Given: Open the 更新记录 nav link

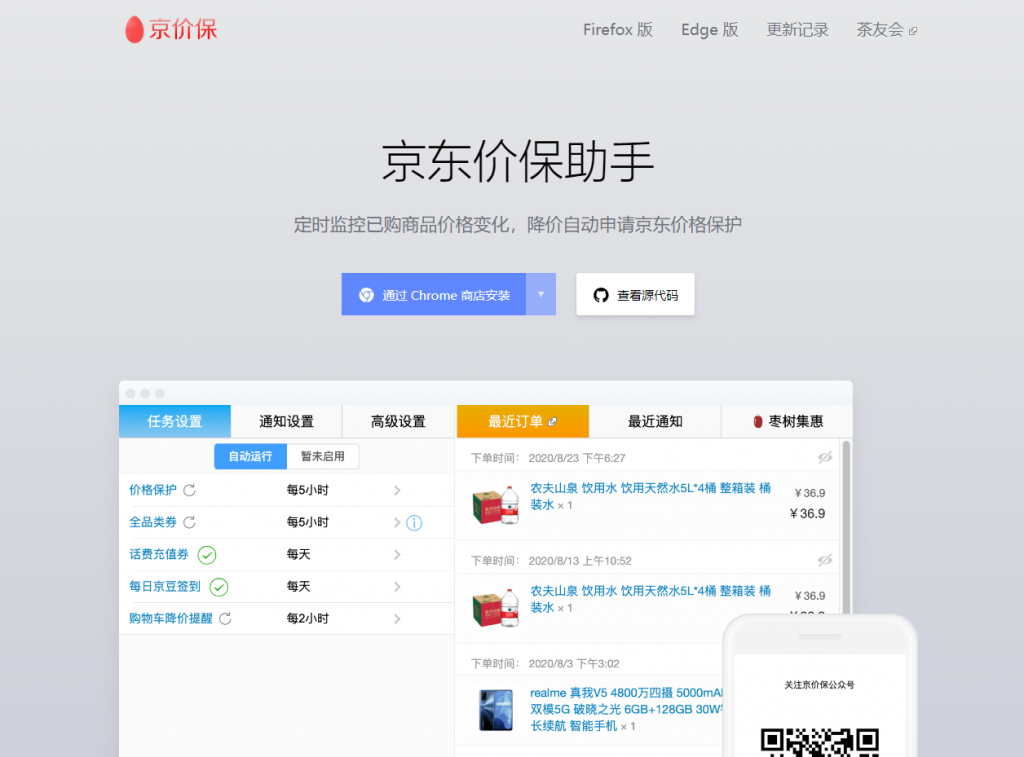Looking at the screenshot, I should [x=797, y=29].
